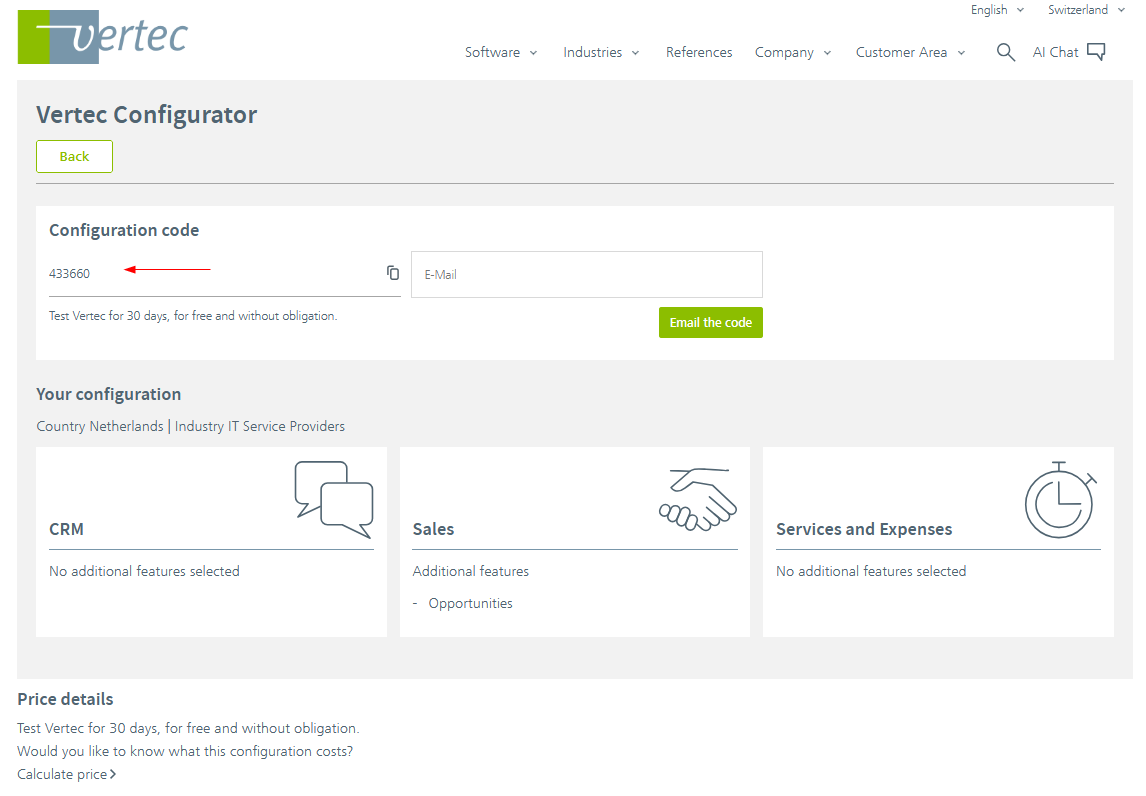Click the Your configuration heading

click(x=108, y=394)
